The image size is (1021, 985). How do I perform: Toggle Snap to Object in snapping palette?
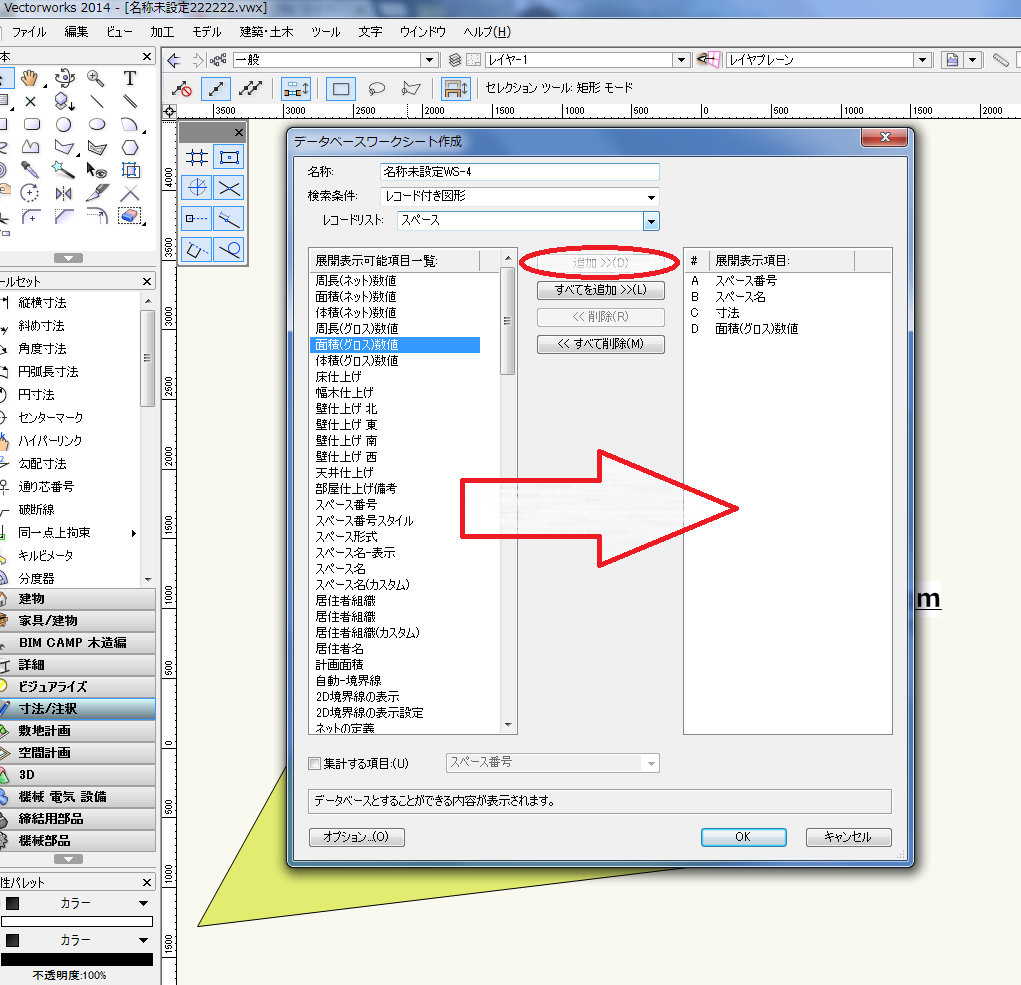coord(229,157)
